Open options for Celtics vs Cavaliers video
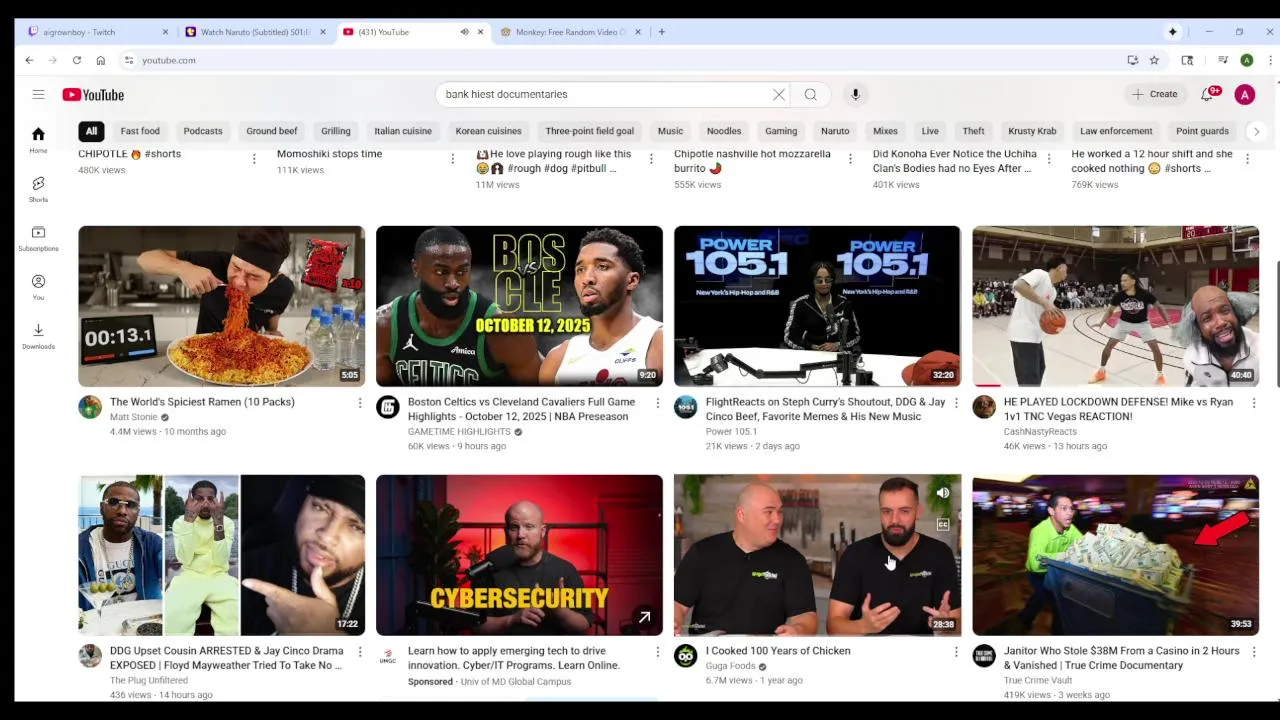The height and width of the screenshot is (720, 1280). tap(657, 403)
